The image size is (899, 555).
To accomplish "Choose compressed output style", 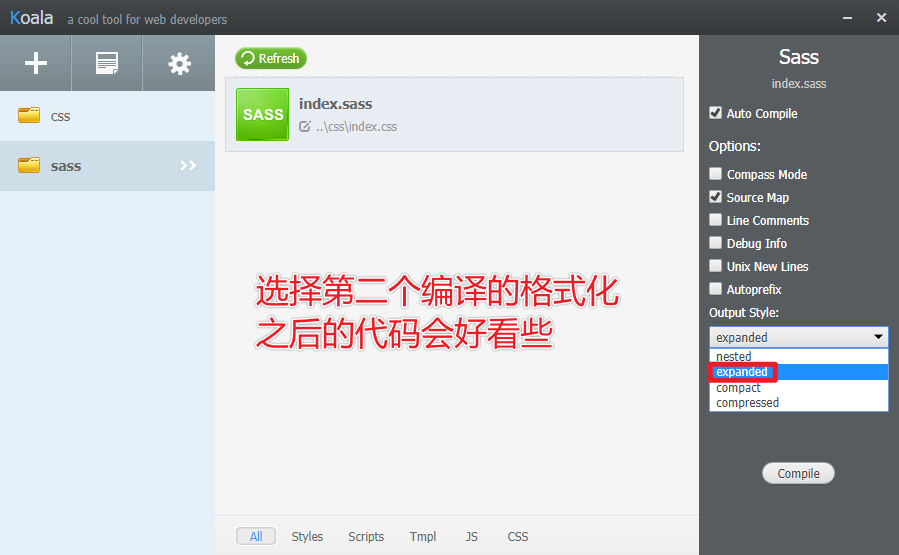I will pyautogui.click(x=799, y=402).
